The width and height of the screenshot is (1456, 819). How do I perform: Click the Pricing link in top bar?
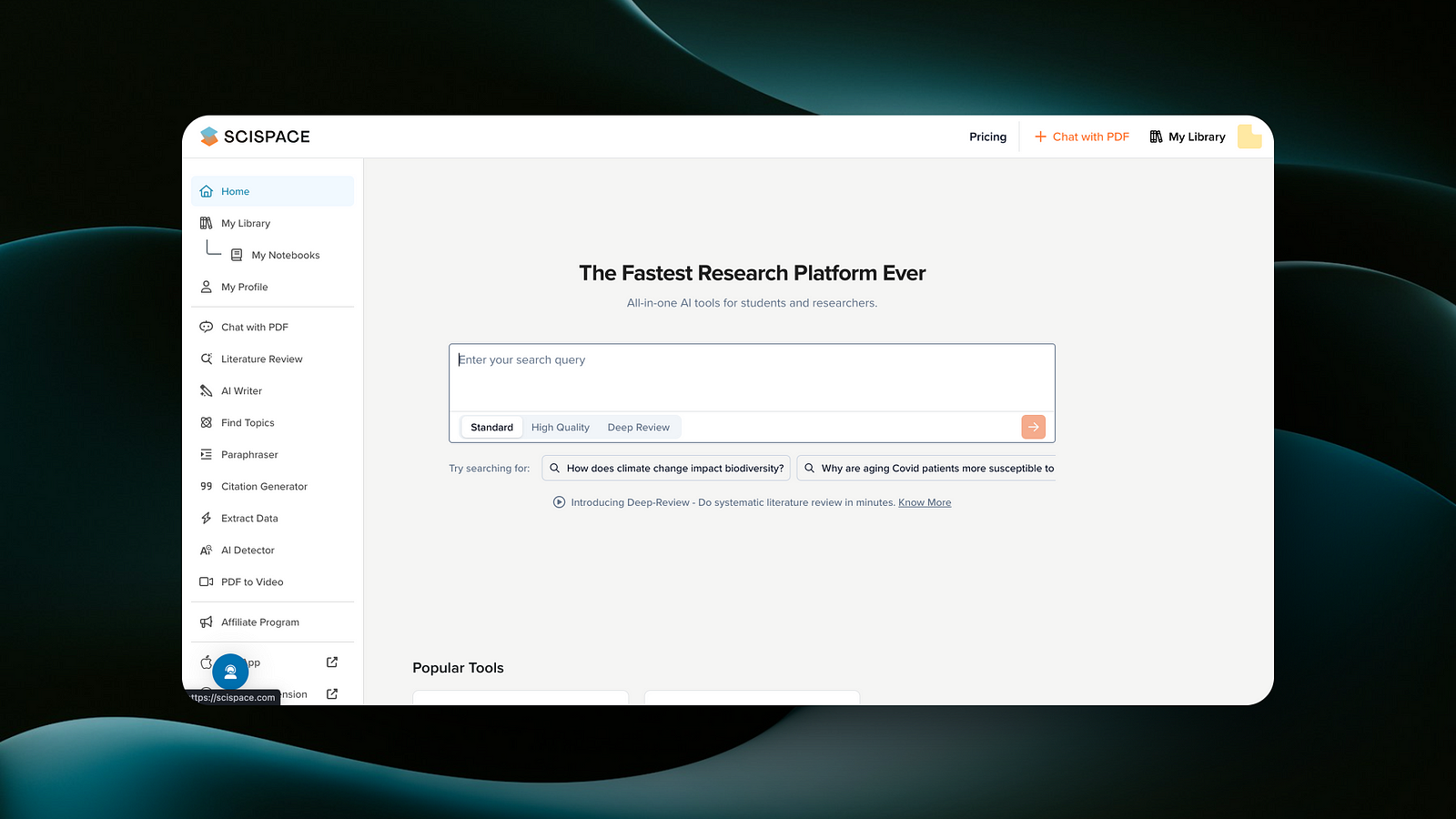pyautogui.click(x=988, y=136)
